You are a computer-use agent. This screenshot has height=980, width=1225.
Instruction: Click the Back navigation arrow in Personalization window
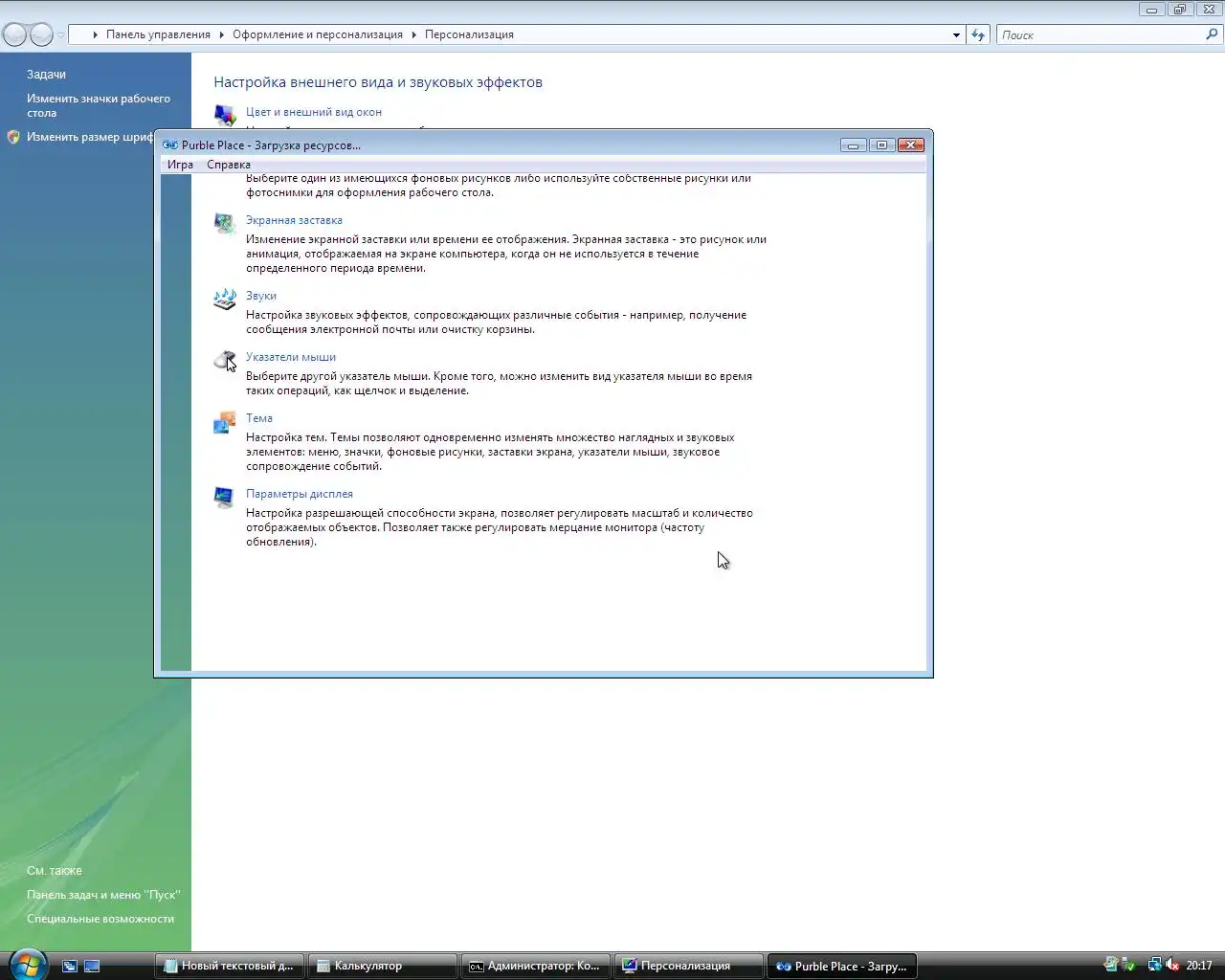(15, 34)
